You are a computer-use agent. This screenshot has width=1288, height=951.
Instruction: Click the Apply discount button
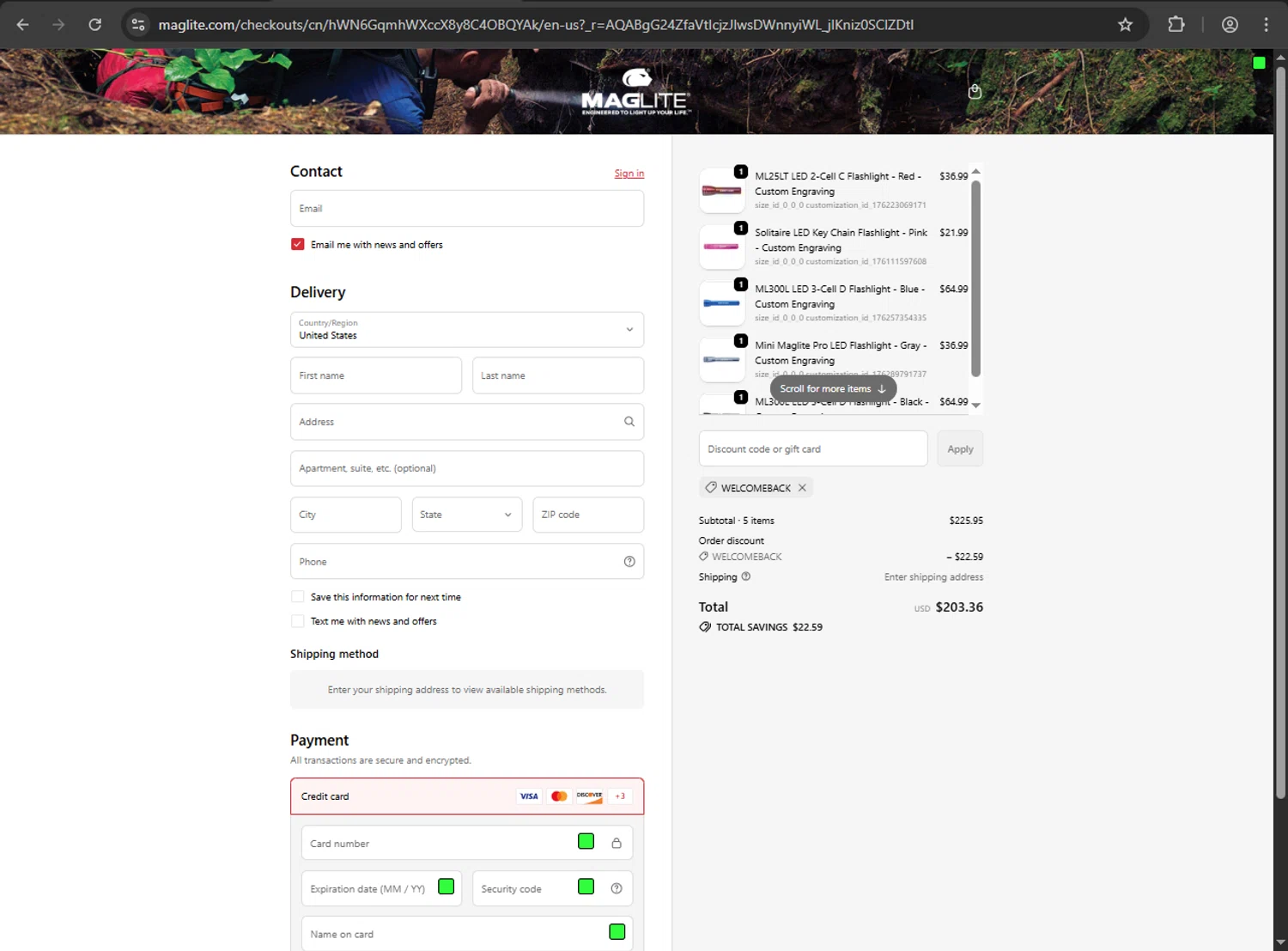960,449
